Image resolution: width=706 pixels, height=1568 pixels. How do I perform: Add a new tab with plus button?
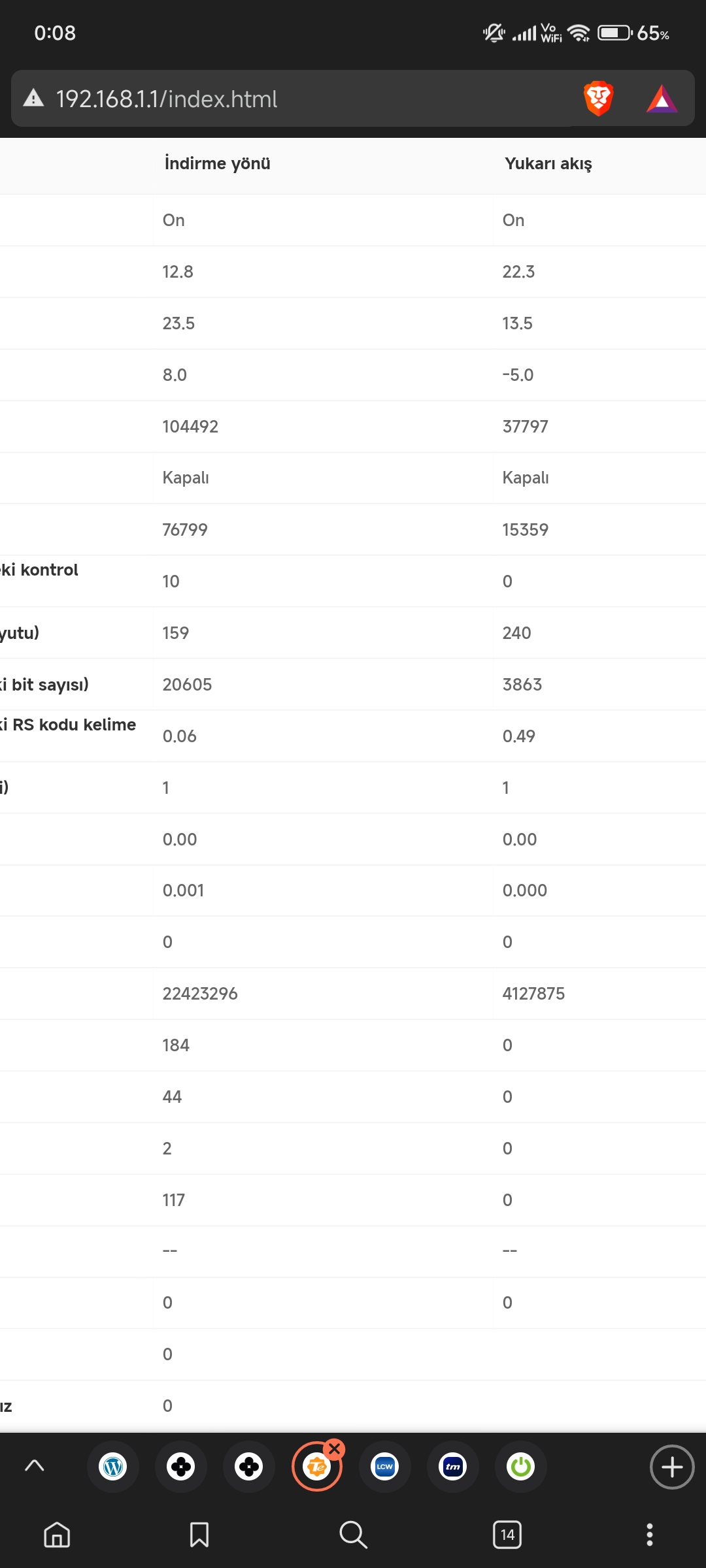coord(672,1467)
